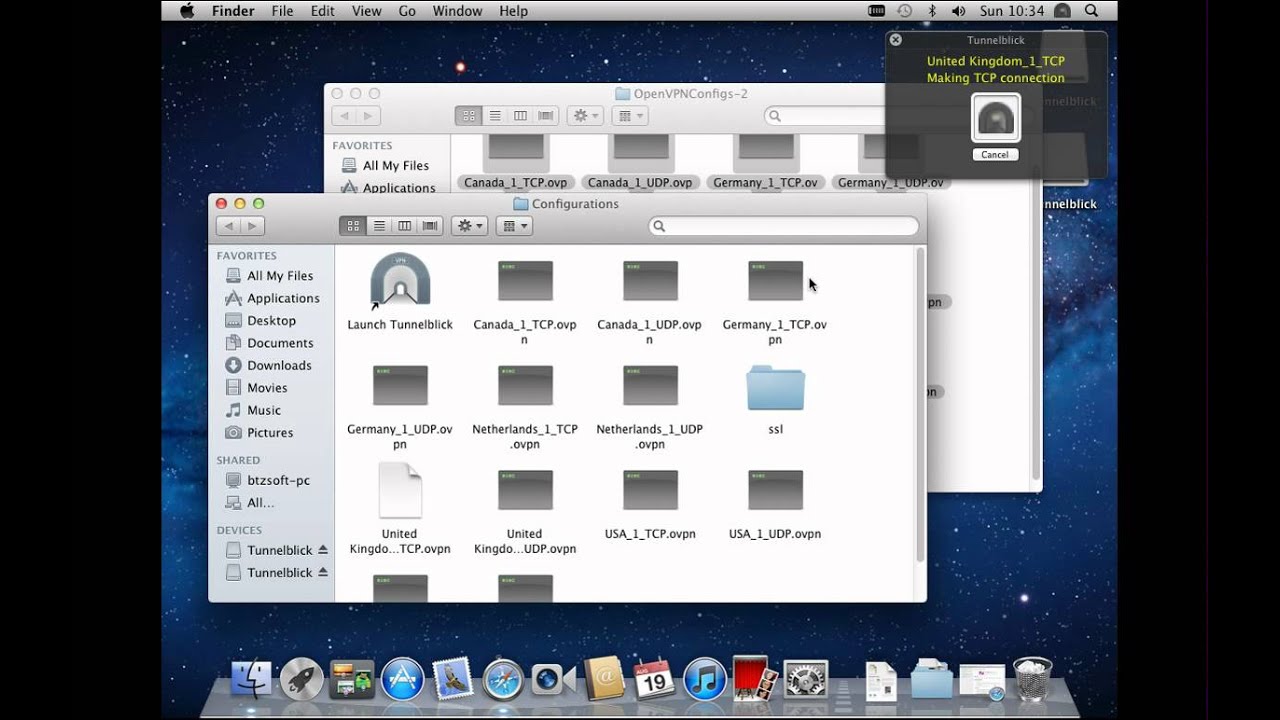
Task: Open Action gear dropdown in Configurations window
Action: [x=469, y=226]
